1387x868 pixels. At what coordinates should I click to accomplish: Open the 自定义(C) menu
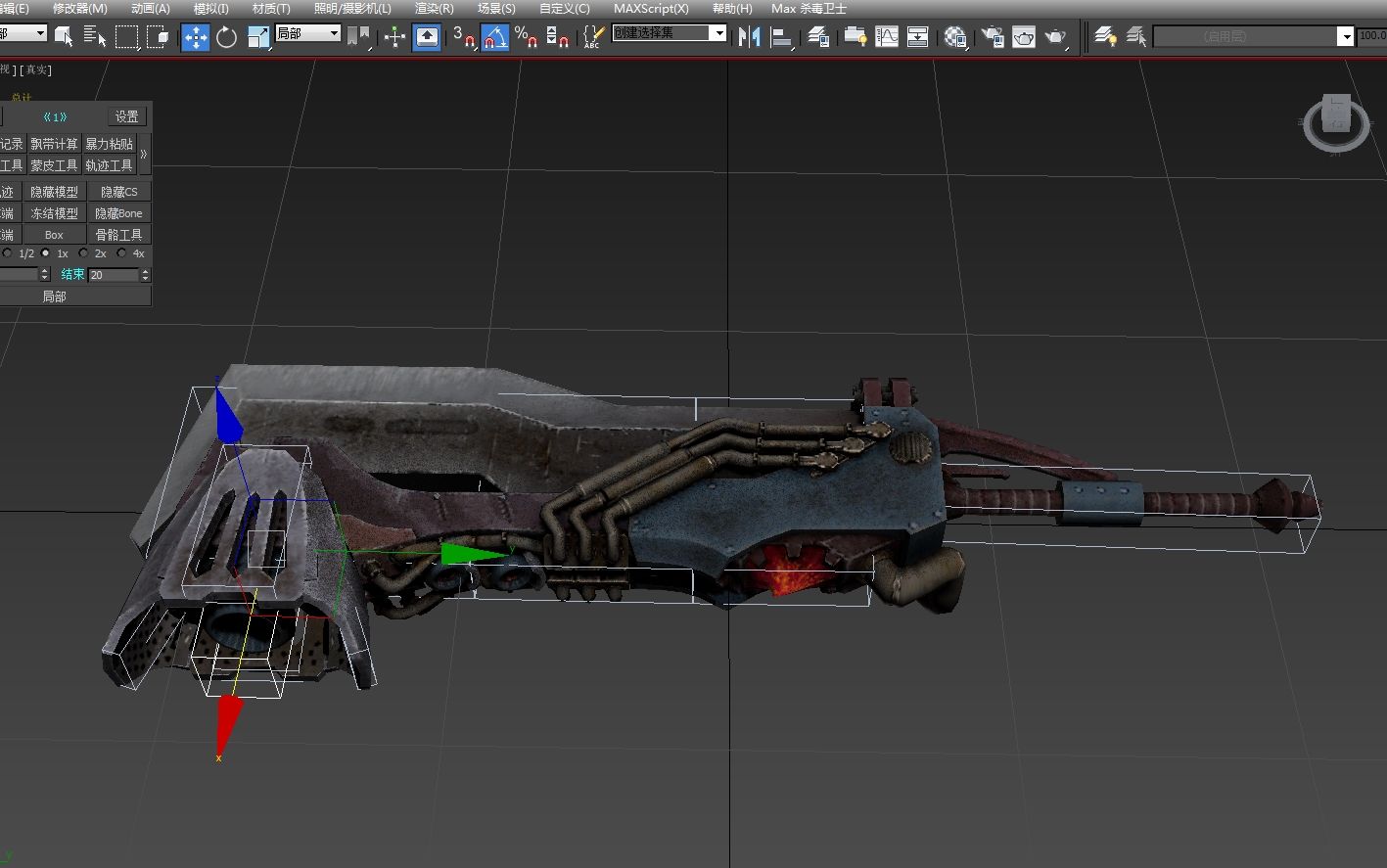(x=565, y=8)
